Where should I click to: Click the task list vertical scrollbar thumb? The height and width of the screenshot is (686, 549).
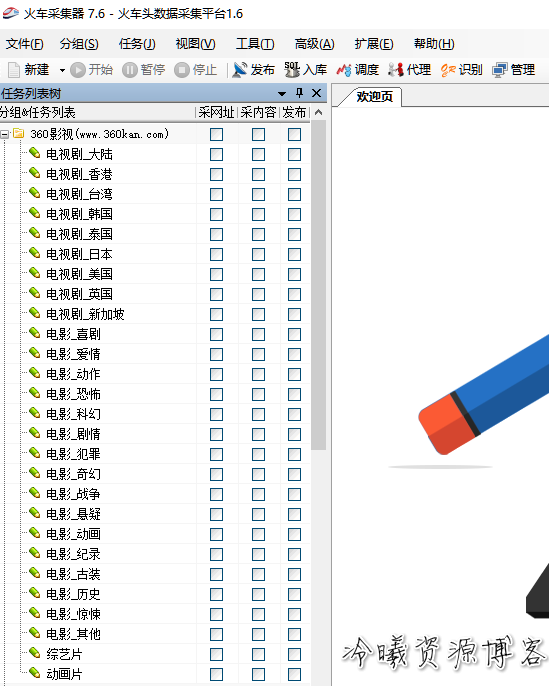click(319, 285)
